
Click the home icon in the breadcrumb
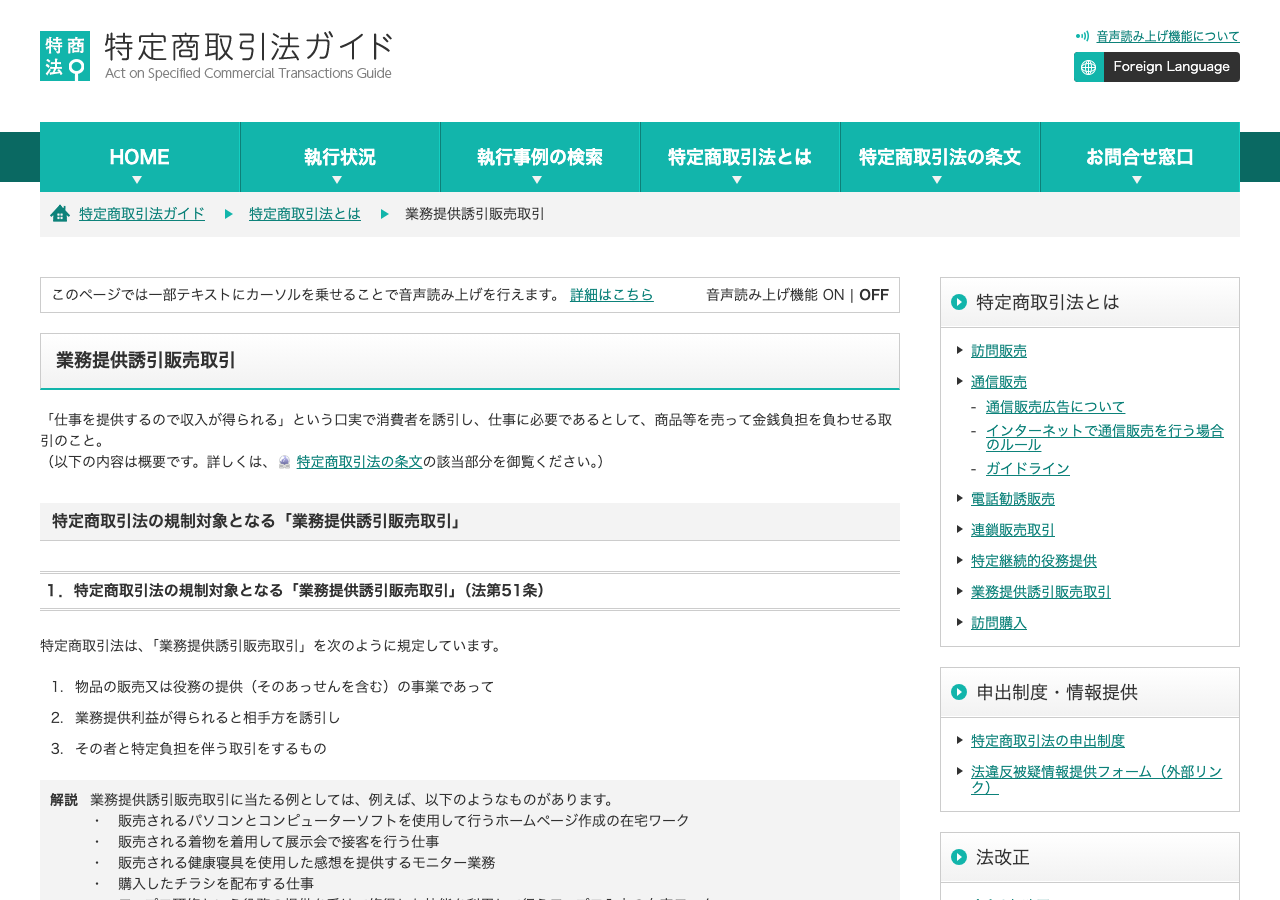click(x=60, y=213)
